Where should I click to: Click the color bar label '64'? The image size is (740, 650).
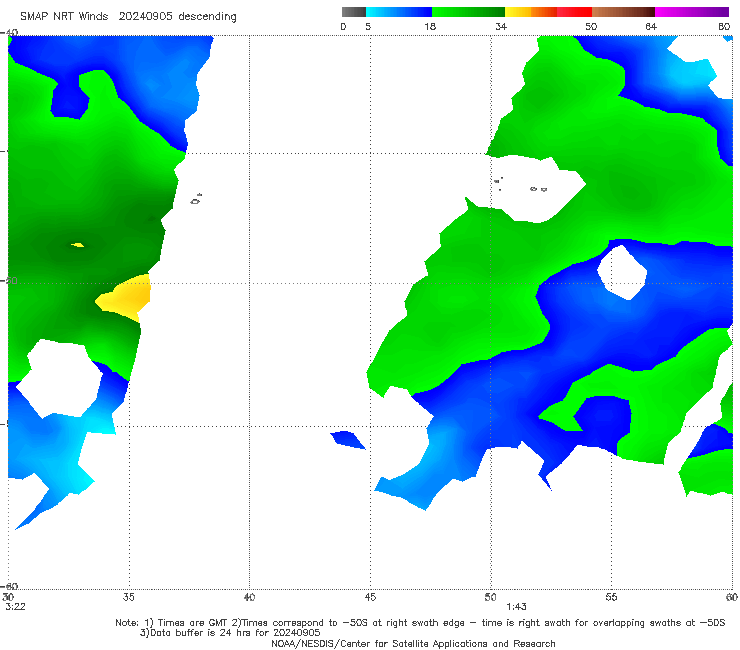coord(651,26)
